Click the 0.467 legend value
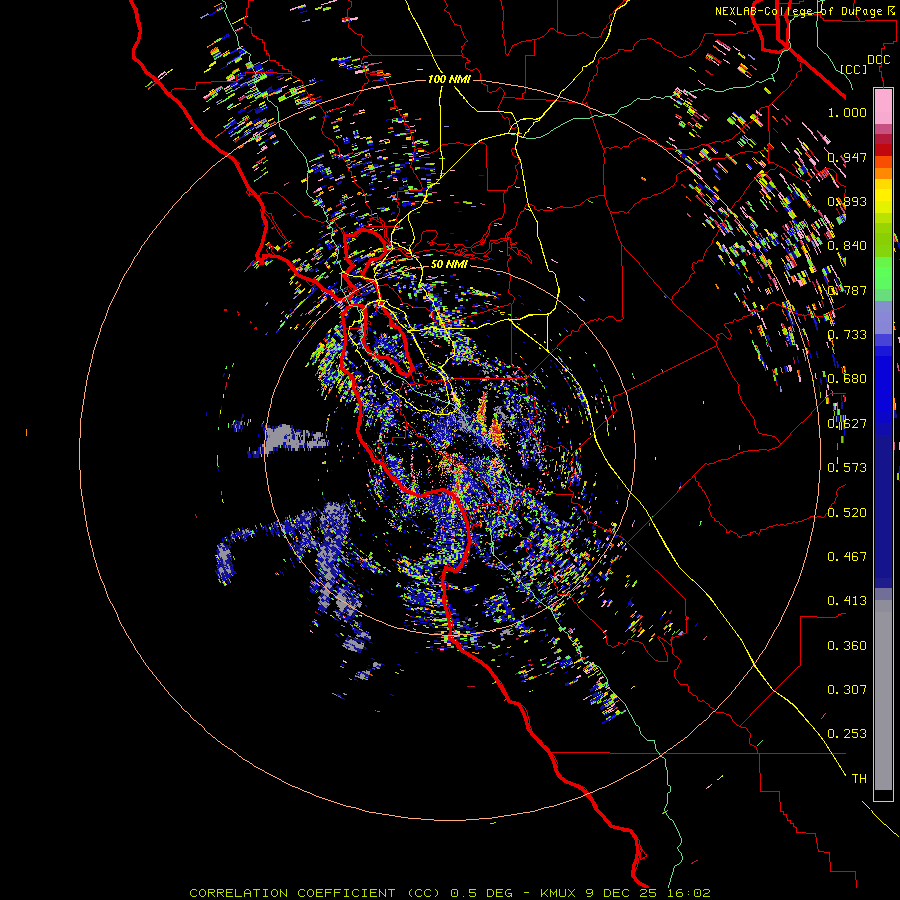 [x=847, y=557]
